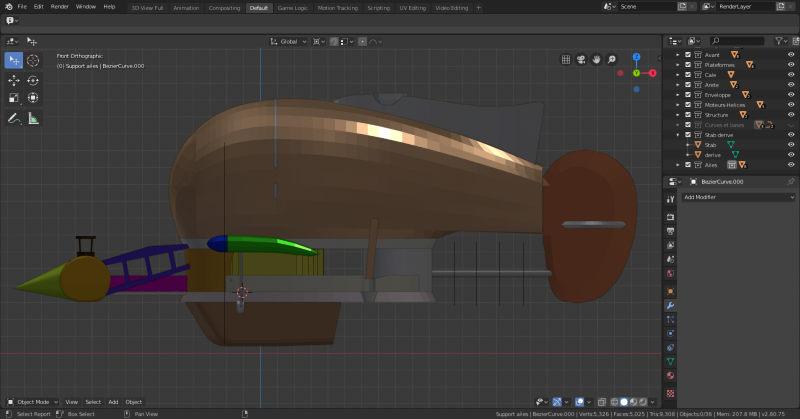This screenshot has height=419, width=800.
Task: Switch to orthographic grid view toggle
Action: tap(566, 59)
